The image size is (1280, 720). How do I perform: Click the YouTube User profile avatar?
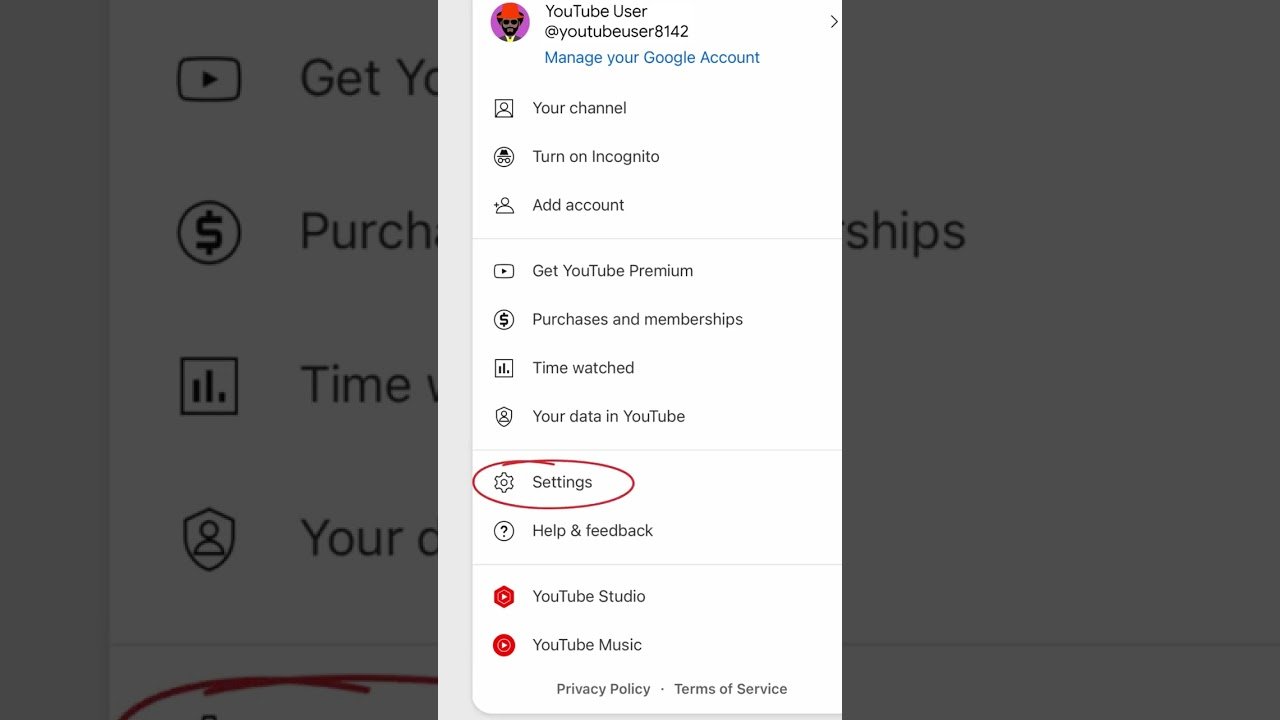tap(510, 22)
